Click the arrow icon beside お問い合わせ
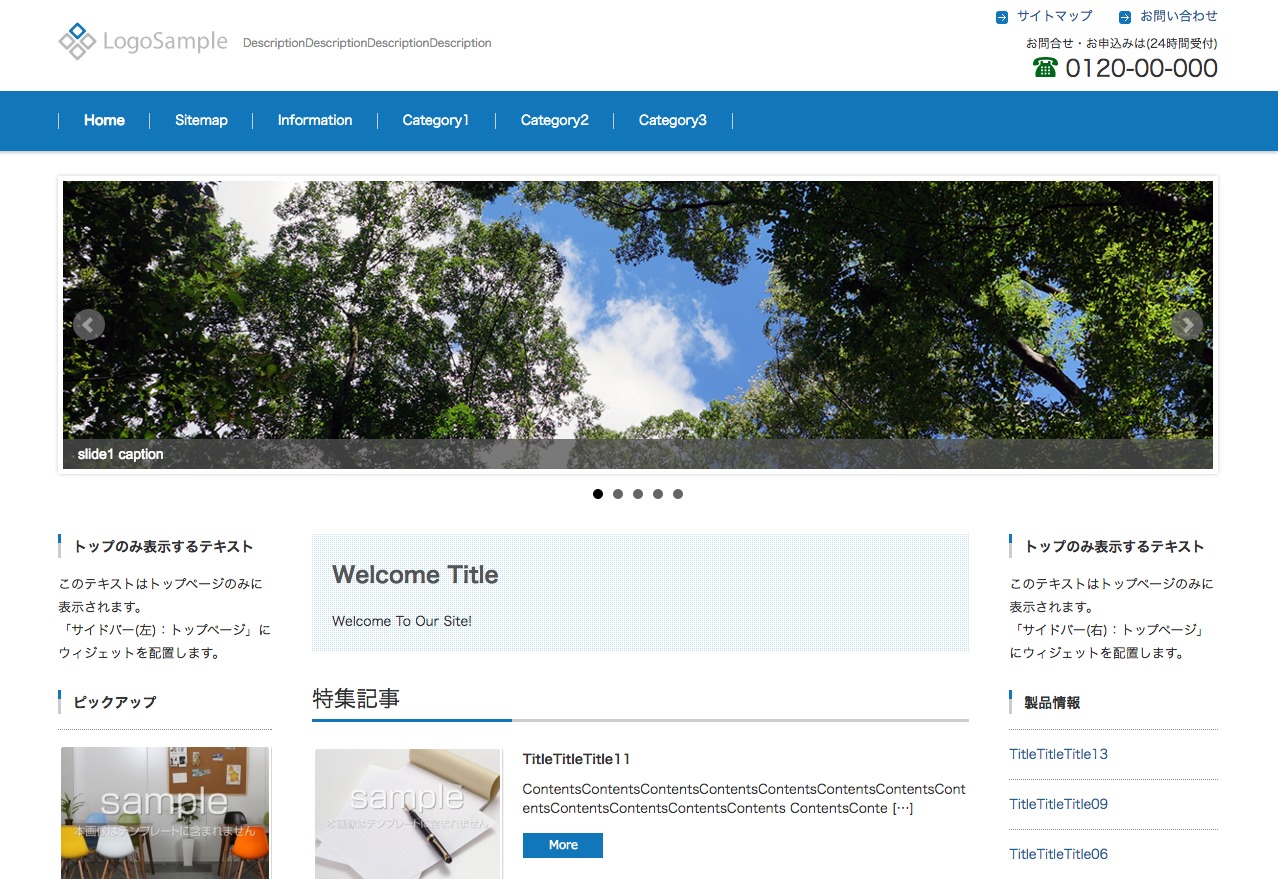The width and height of the screenshot is (1278, 879). pos(1125,17)
